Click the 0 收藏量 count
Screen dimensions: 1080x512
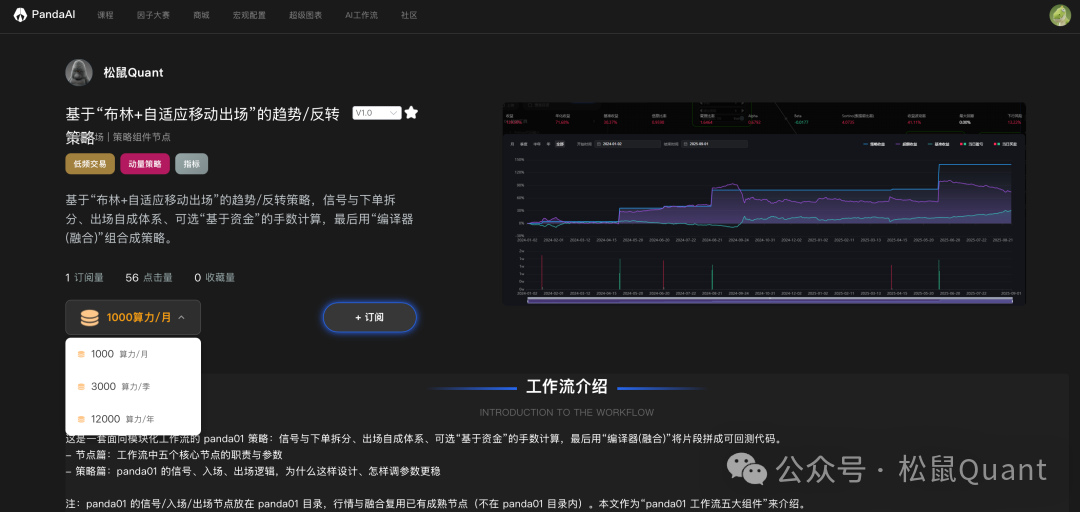click(x=214, y=278)
